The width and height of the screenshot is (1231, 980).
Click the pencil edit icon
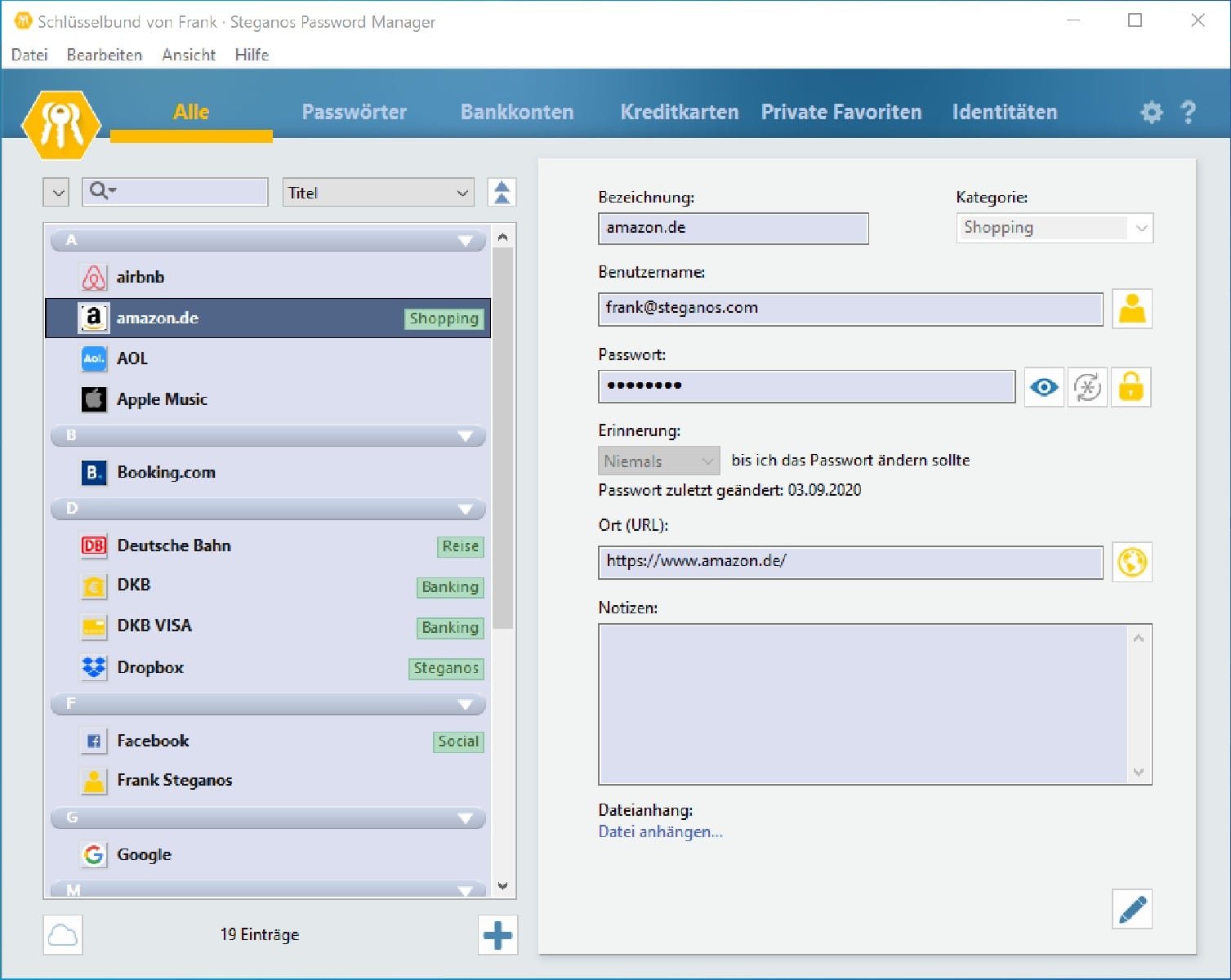click(x=1131, y=908)
